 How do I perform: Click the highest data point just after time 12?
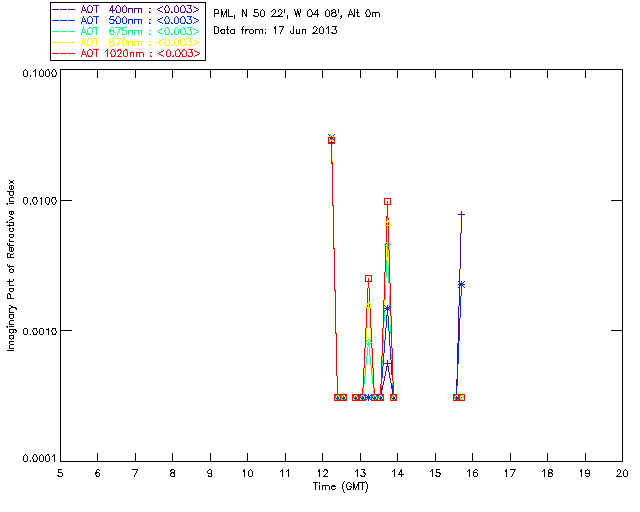coord(331,139)
